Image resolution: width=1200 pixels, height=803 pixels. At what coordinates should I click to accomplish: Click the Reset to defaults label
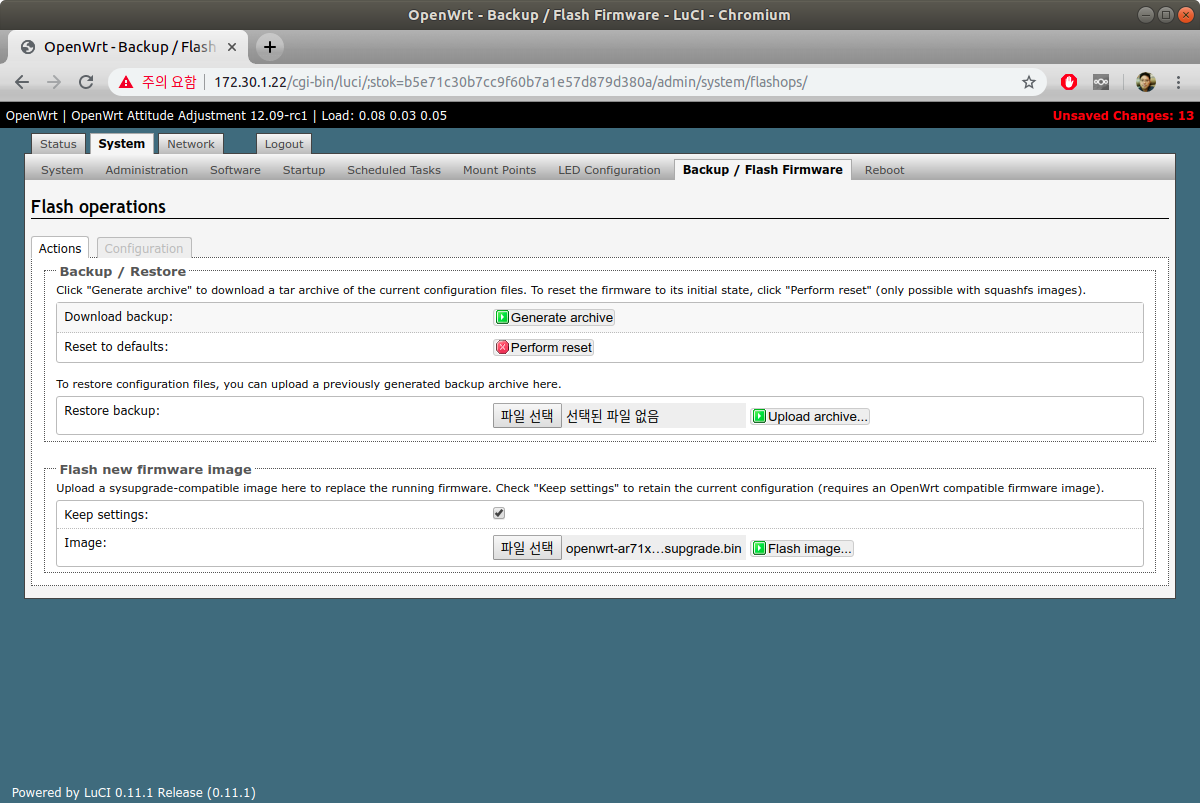[116, 347]
